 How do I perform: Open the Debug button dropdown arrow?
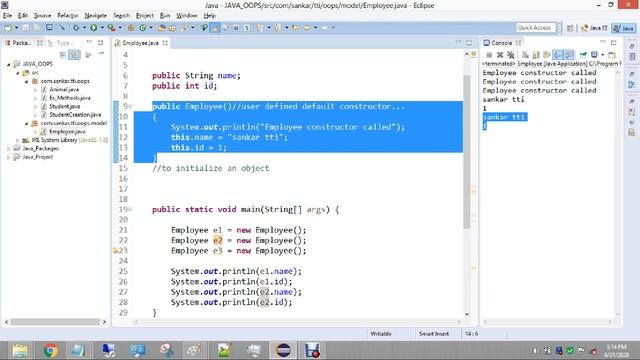pyautogui.click(x=84, y=28)
